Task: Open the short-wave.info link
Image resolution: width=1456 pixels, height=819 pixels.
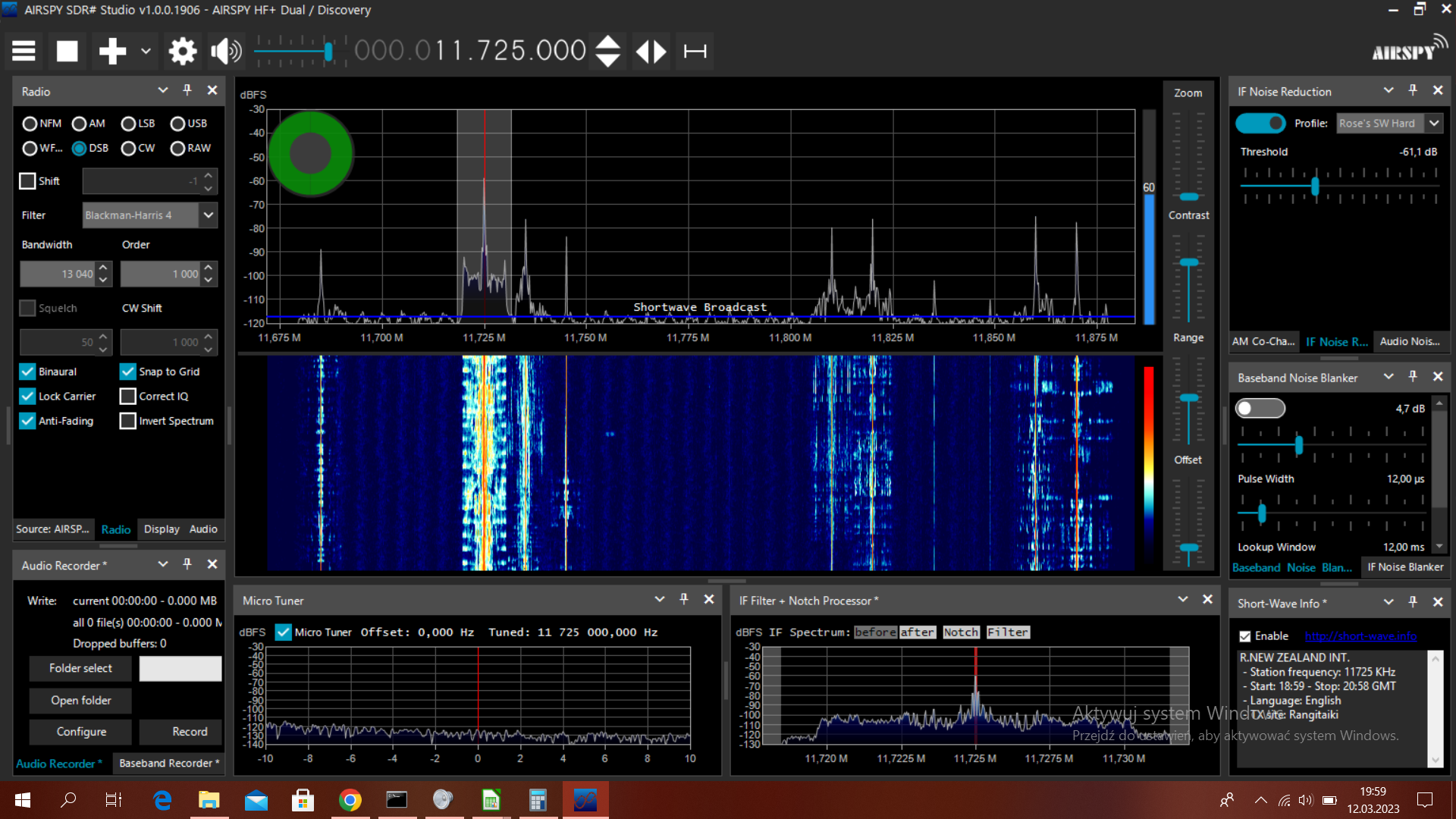Action: (x=1360, y=636)
